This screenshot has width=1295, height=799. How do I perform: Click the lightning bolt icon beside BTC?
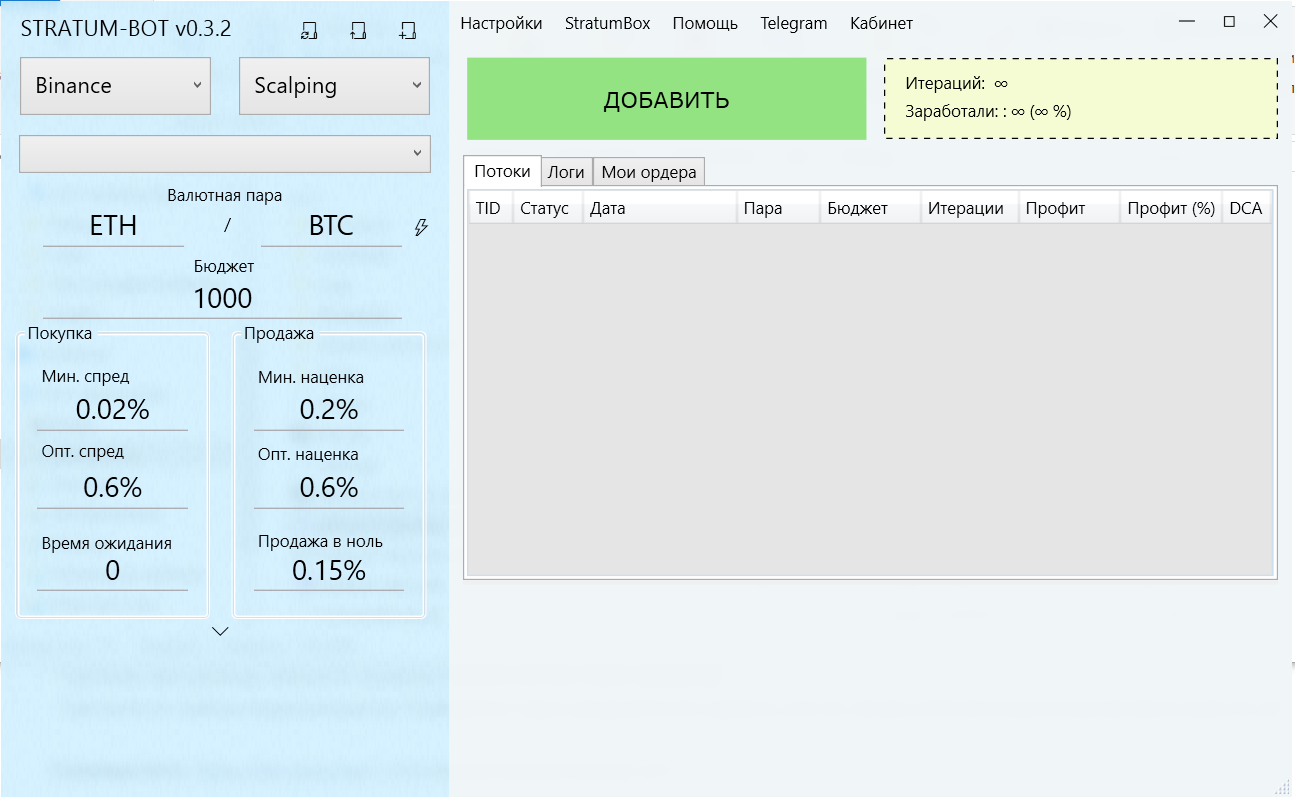(421, 228)
